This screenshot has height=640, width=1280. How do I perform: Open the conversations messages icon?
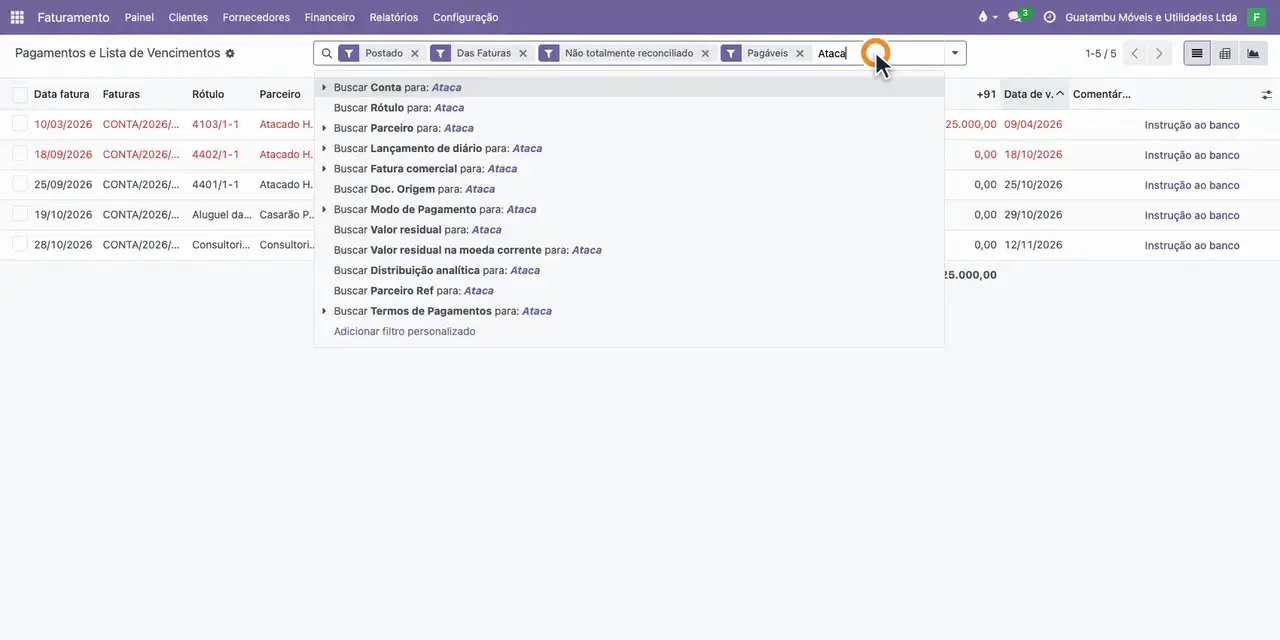point(1017,16)
